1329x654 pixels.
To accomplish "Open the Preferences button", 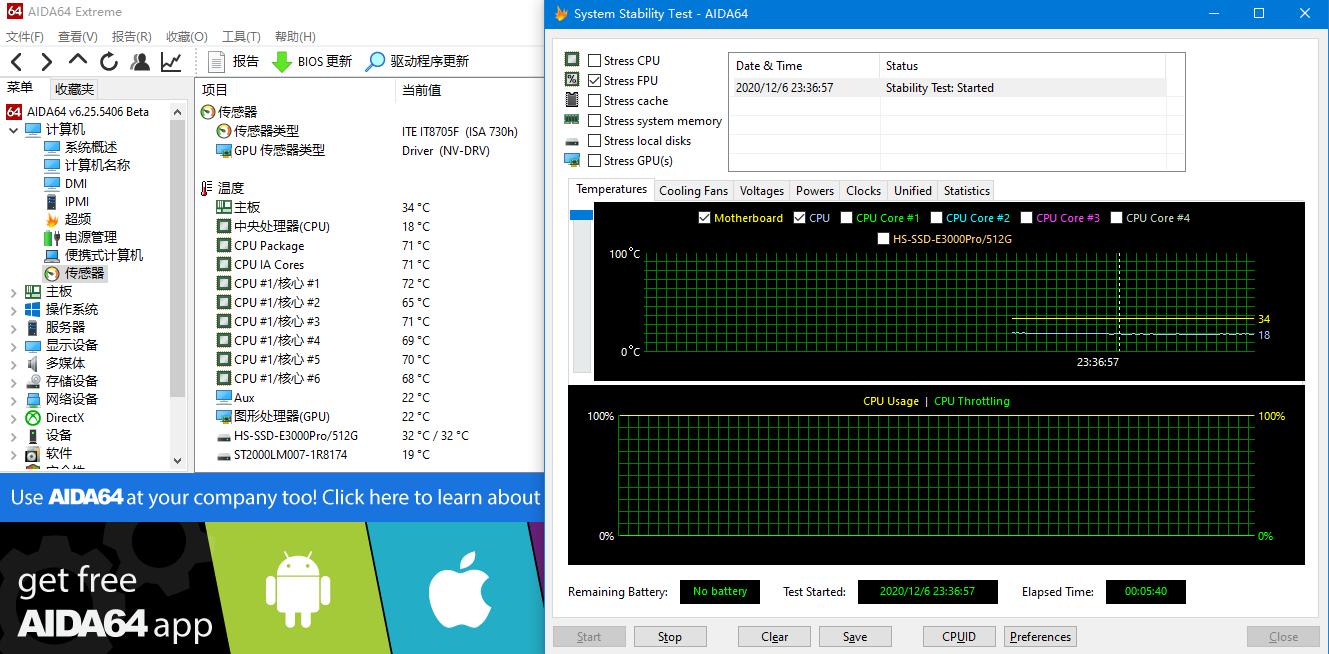I will click(1040, 636).
